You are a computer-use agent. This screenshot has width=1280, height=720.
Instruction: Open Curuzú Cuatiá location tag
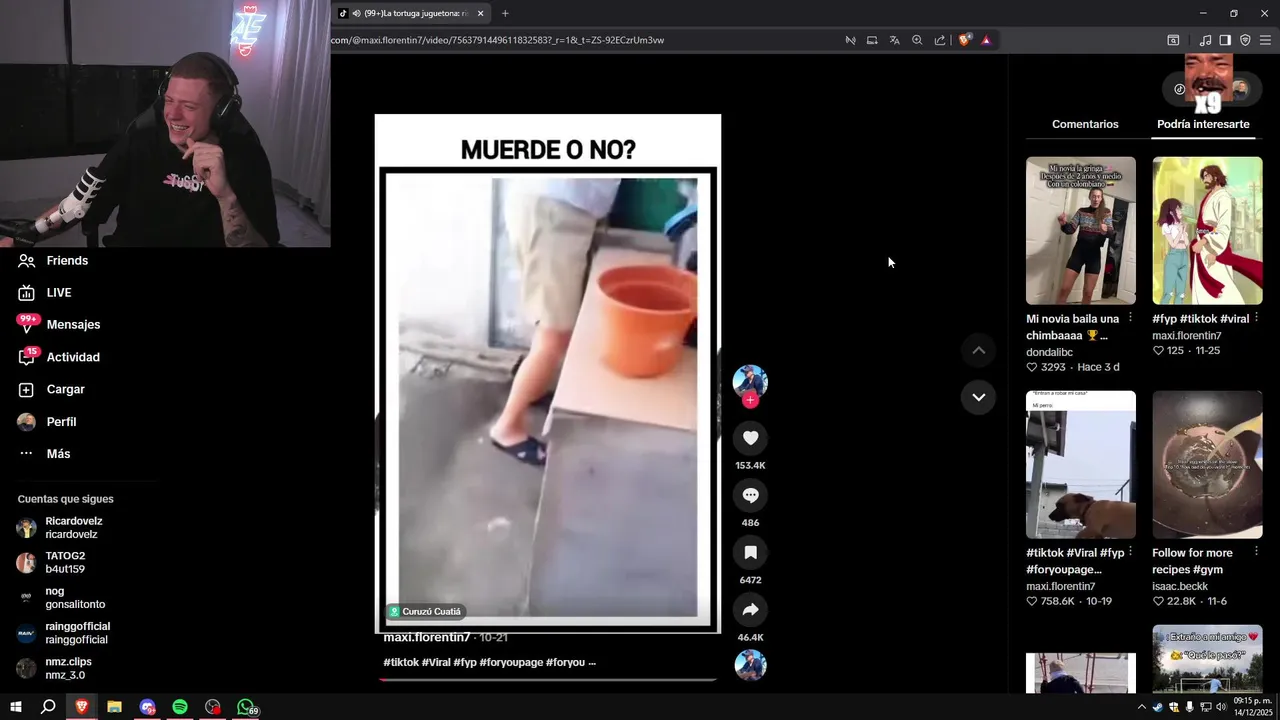(425, 611)
